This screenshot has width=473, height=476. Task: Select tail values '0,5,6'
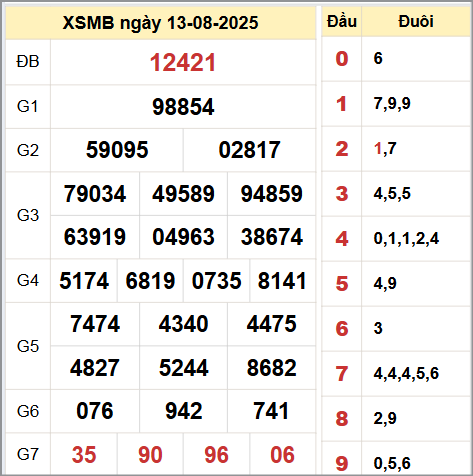392,464
